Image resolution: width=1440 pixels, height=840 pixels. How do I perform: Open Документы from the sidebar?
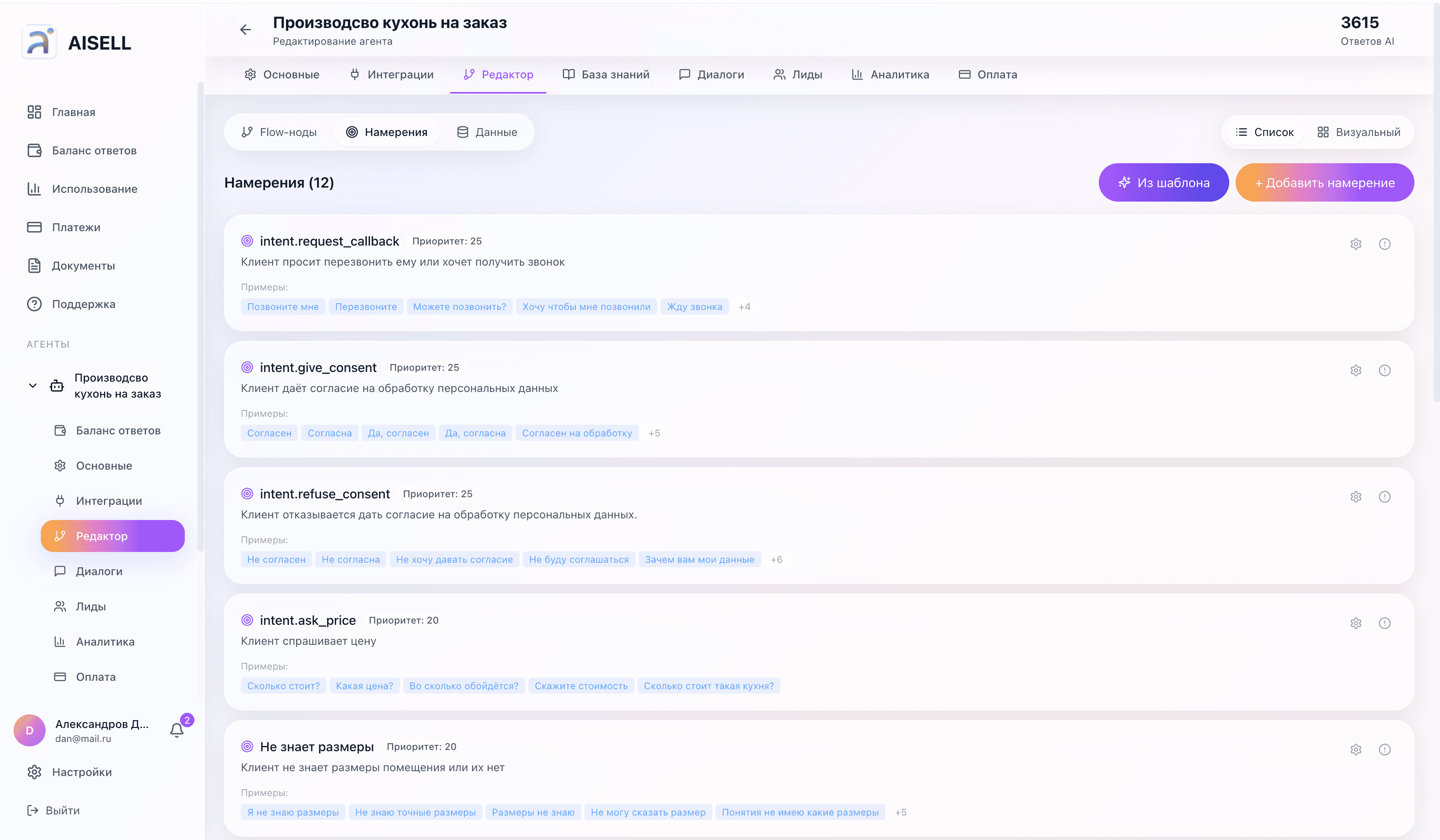point(84,265)
